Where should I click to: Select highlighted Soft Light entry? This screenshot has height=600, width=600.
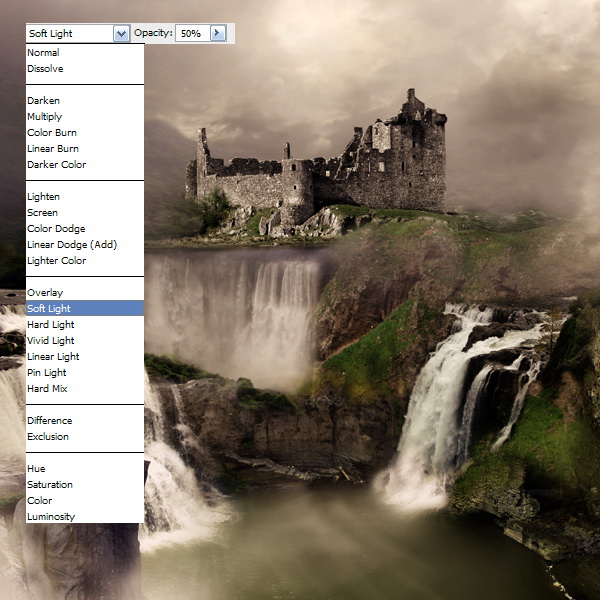pos(49,309)
